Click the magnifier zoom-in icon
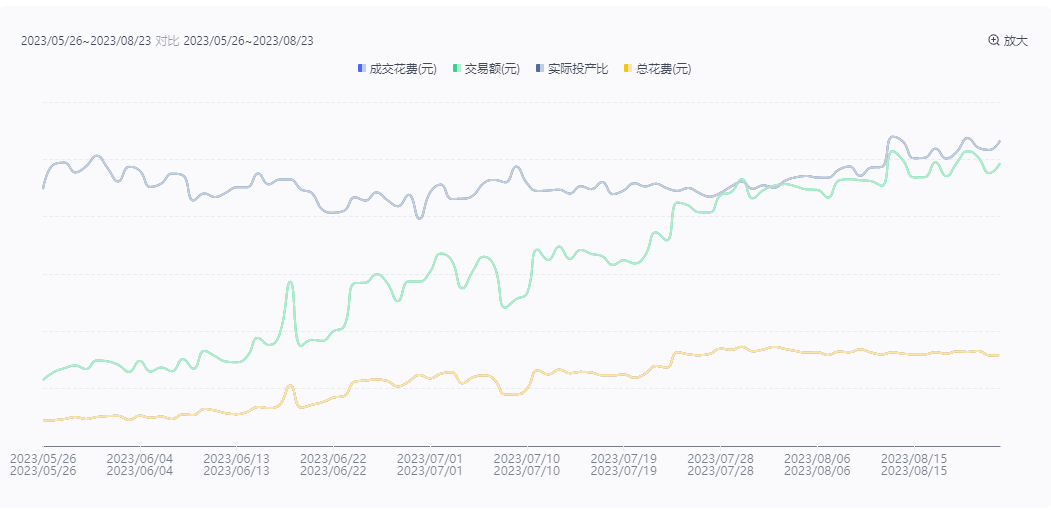 993,41
